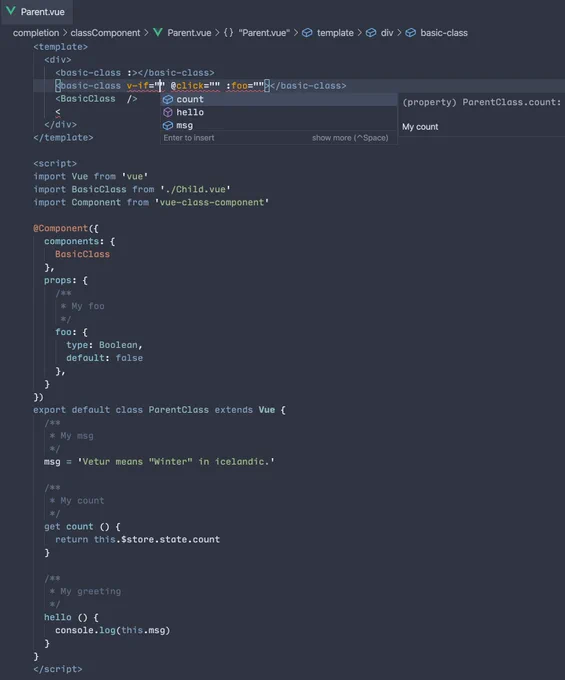Click the 'components:' property key

[x=74, y=241]
